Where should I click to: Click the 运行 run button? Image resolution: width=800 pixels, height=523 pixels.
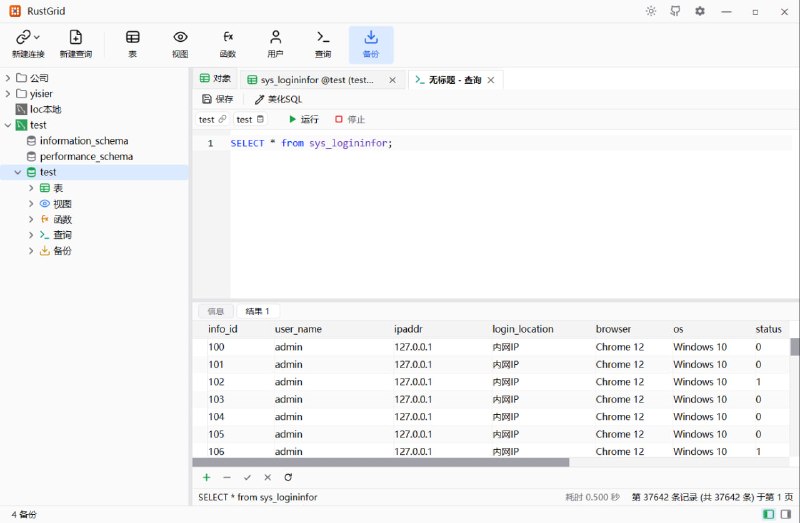(x=304, y=119)
